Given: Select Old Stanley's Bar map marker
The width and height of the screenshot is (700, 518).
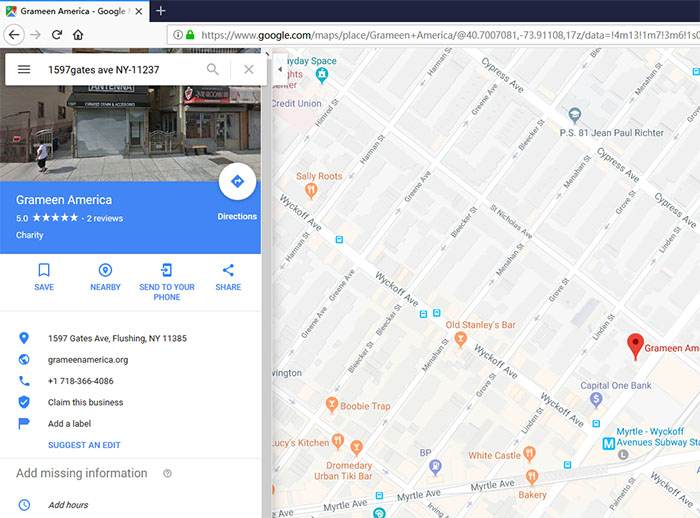Looking at the screenshot, I should 460,340.
